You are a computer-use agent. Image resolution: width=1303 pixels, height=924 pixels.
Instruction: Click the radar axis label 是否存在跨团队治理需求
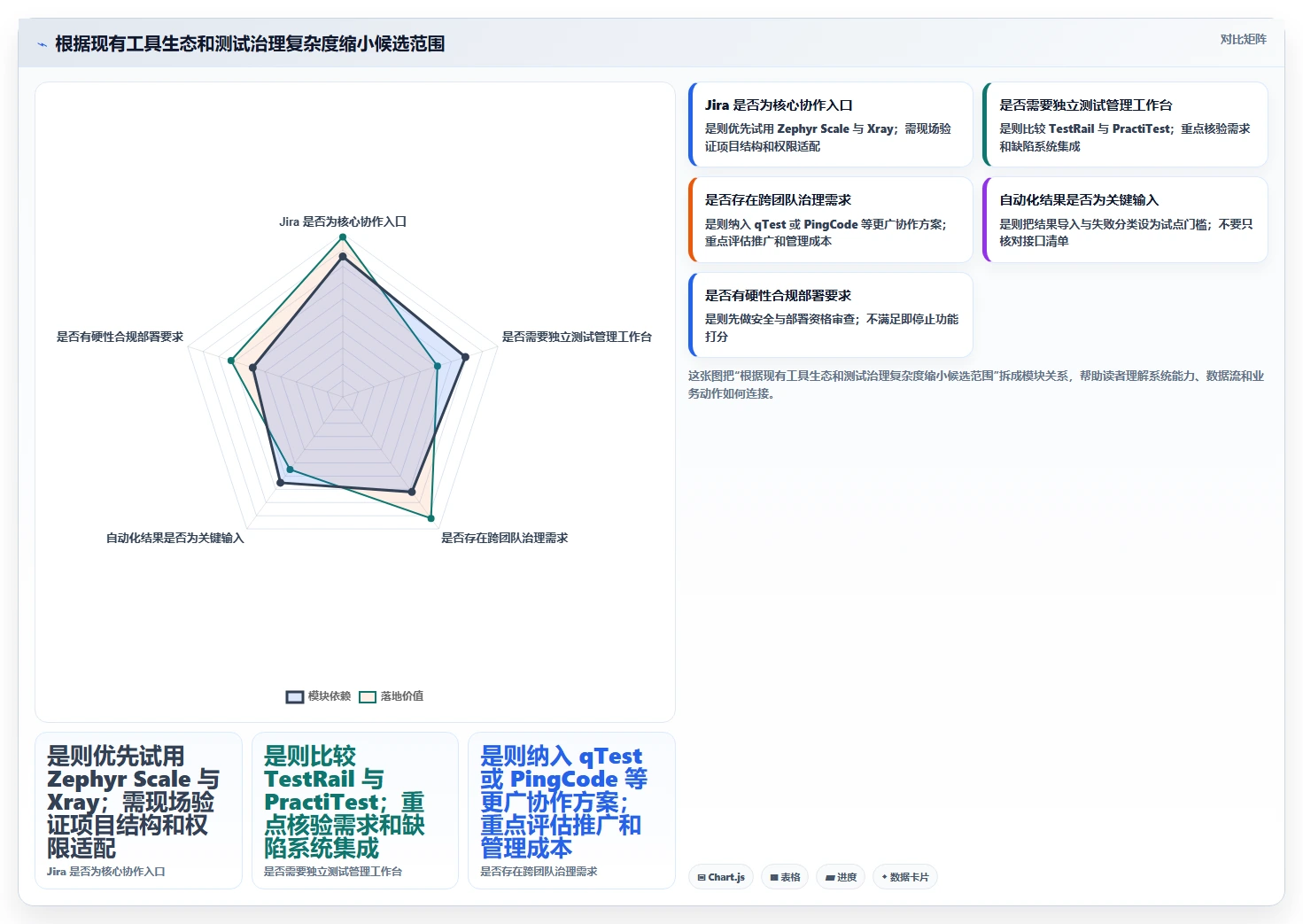(505, 538)
